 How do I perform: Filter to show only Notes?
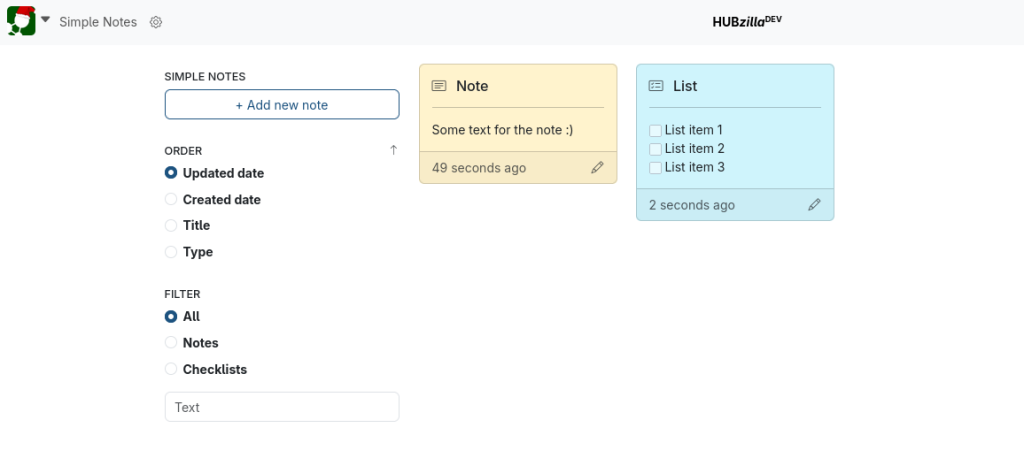(171, 343)
